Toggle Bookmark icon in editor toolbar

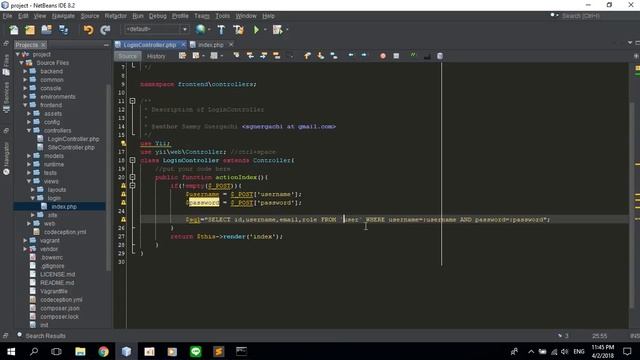click(x=334, y=56)
